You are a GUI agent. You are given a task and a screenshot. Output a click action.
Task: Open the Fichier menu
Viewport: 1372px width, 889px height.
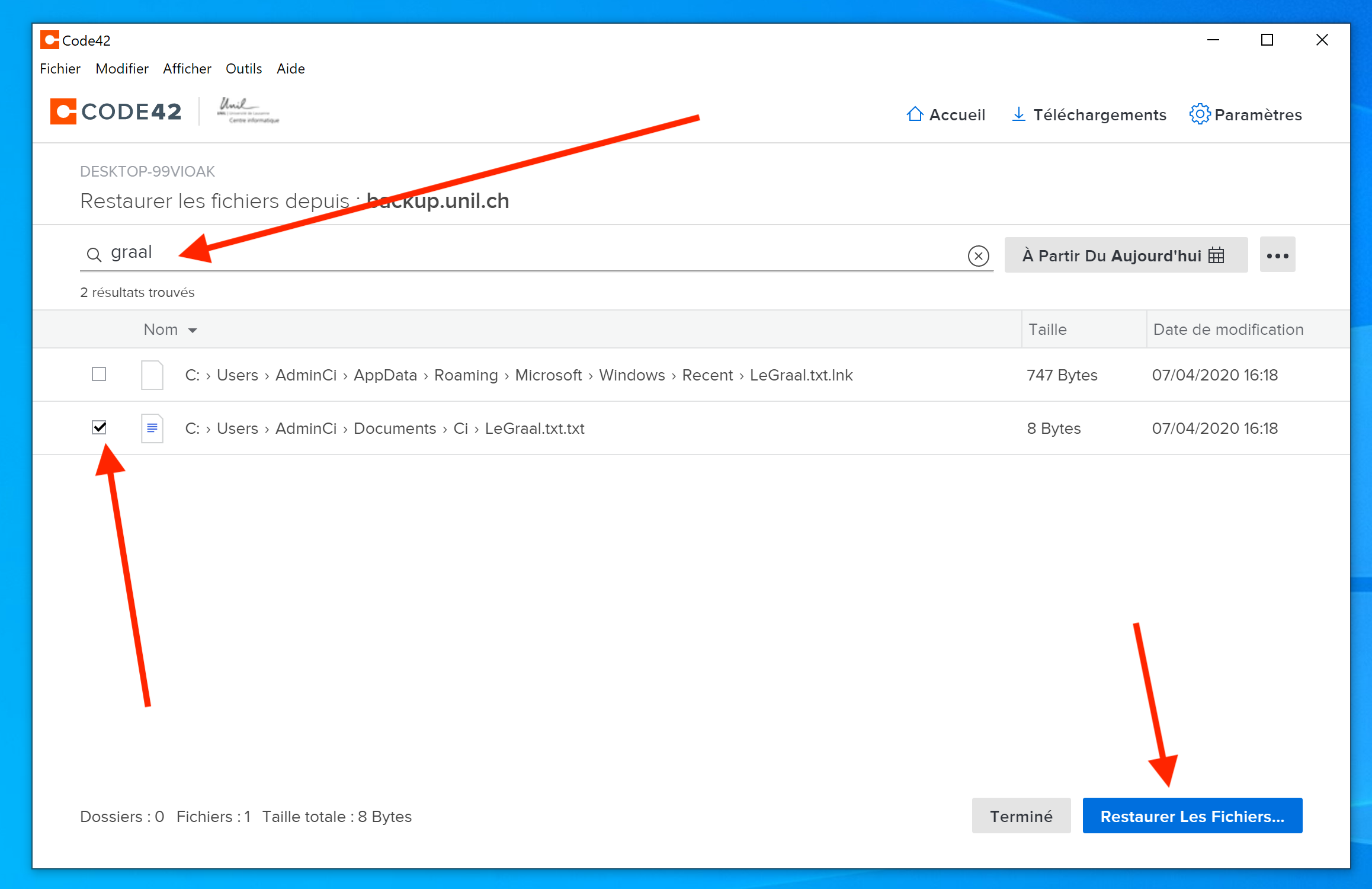click(60, 69)
